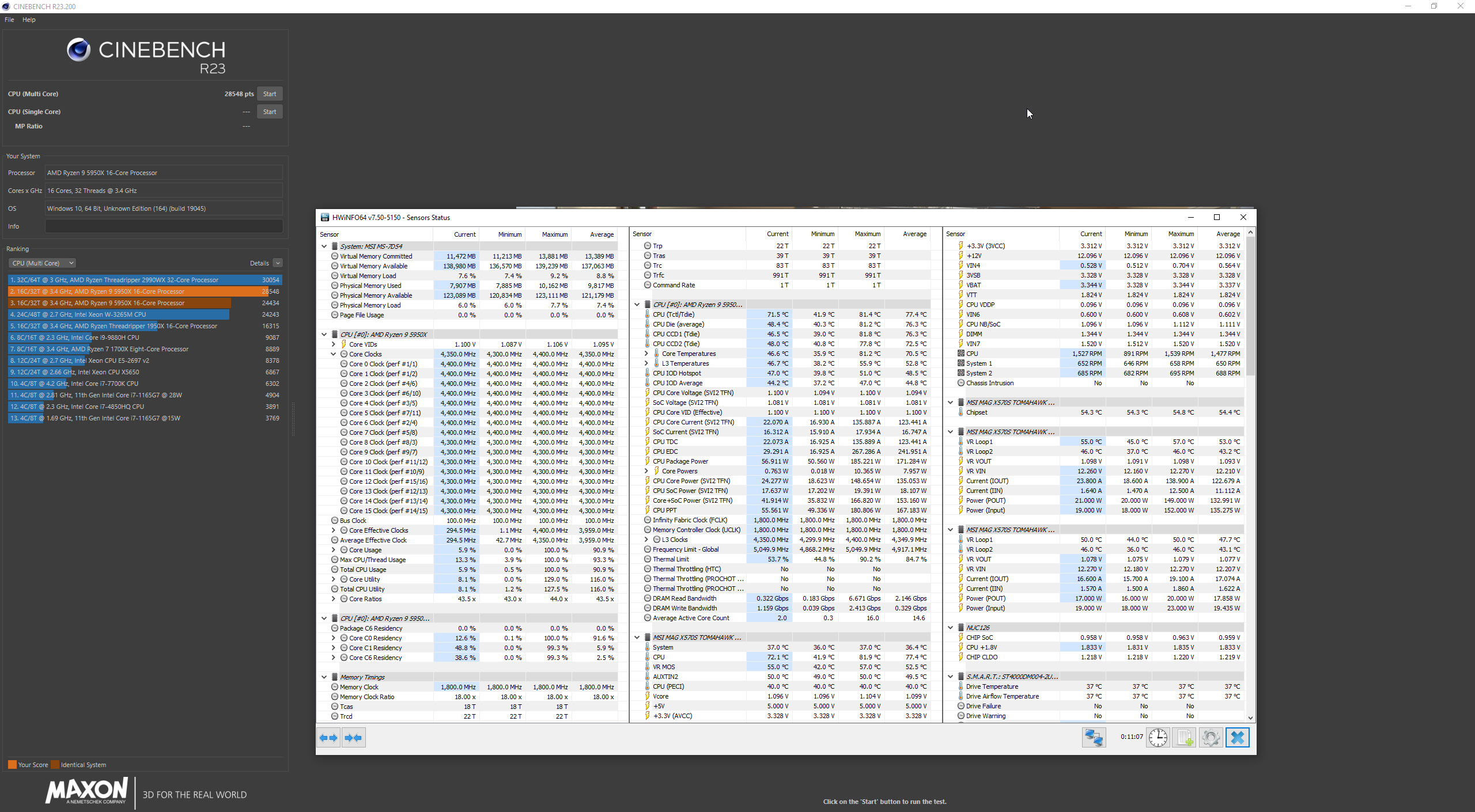Screen dimensions: 1475x812
Task: Start the CPU Multi Core benchmark
Action: 269,94
